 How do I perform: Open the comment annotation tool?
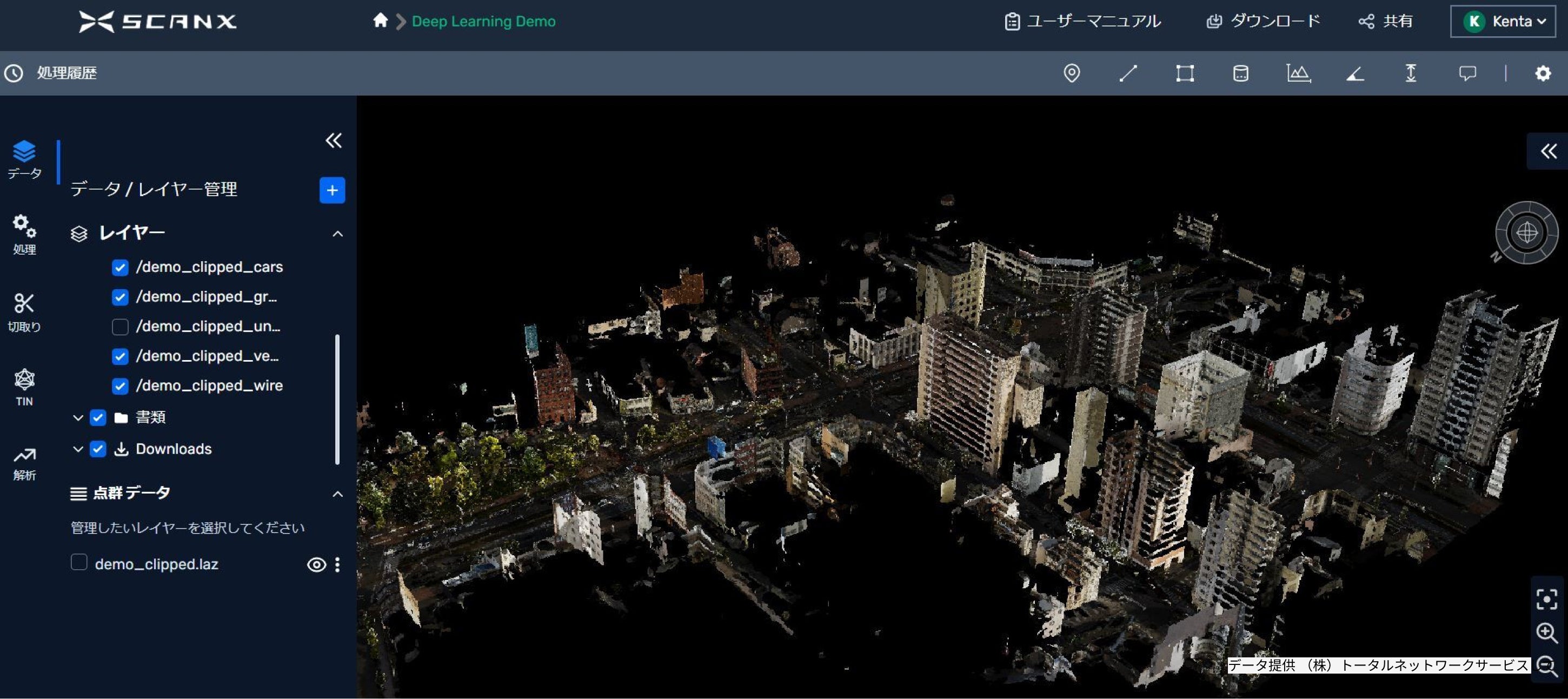[x=1467, y=73]
